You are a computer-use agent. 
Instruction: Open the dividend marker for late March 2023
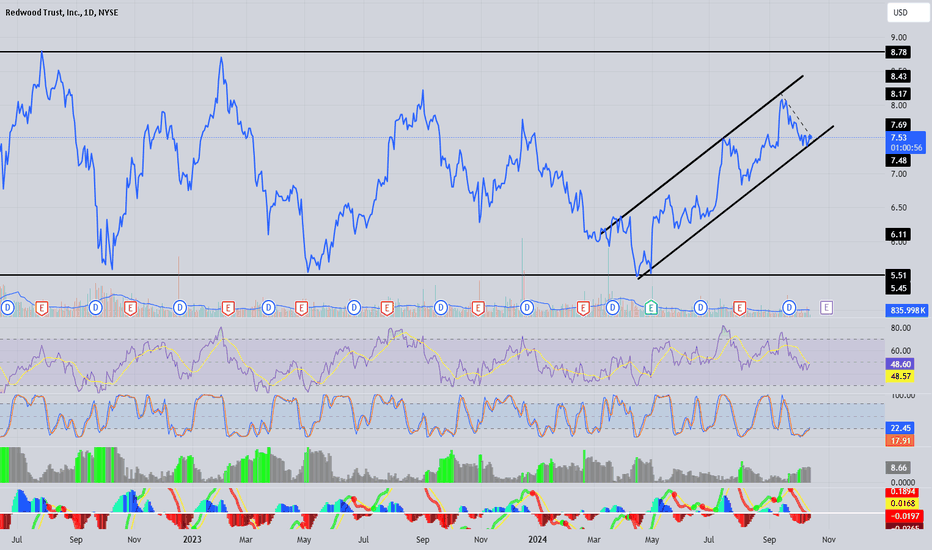pyautogui.click(x=269, y=307)
